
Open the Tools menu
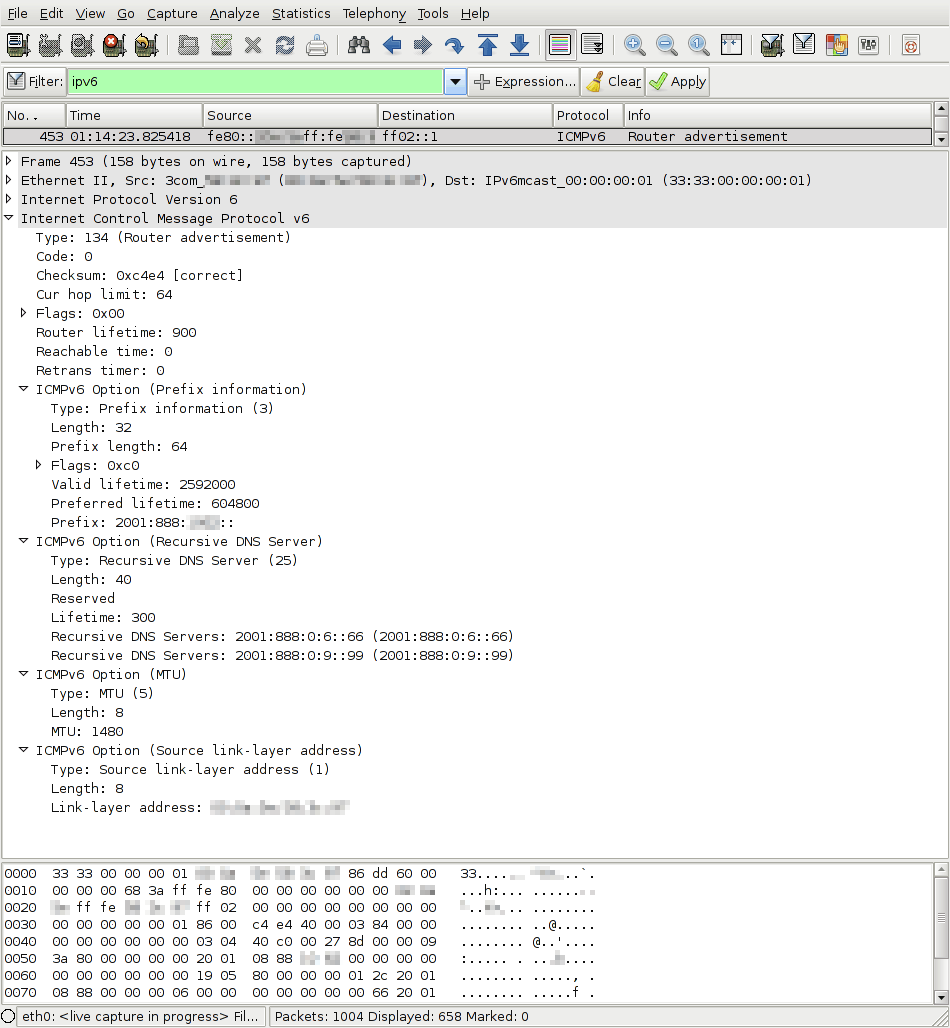[x=433, y=13]
